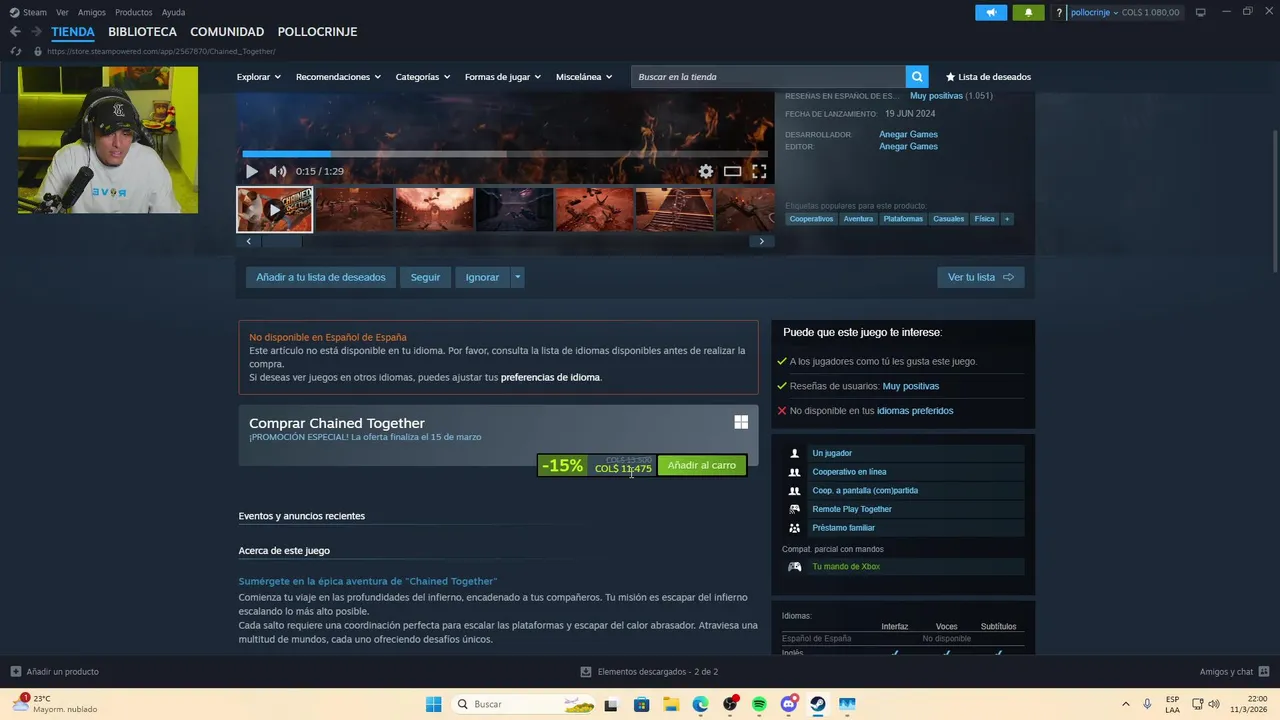The height and width of the screenshot is (720, 1280).
Task: Go back with the left arrow
Action: tap(15, 32)
